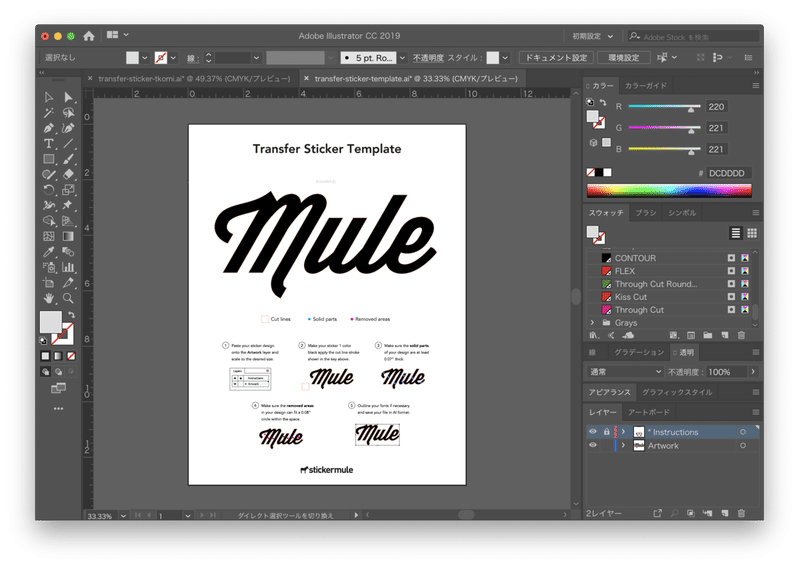Toggle visibility of Artwork layer
The image size is (800, 568).
coord(592,445)
